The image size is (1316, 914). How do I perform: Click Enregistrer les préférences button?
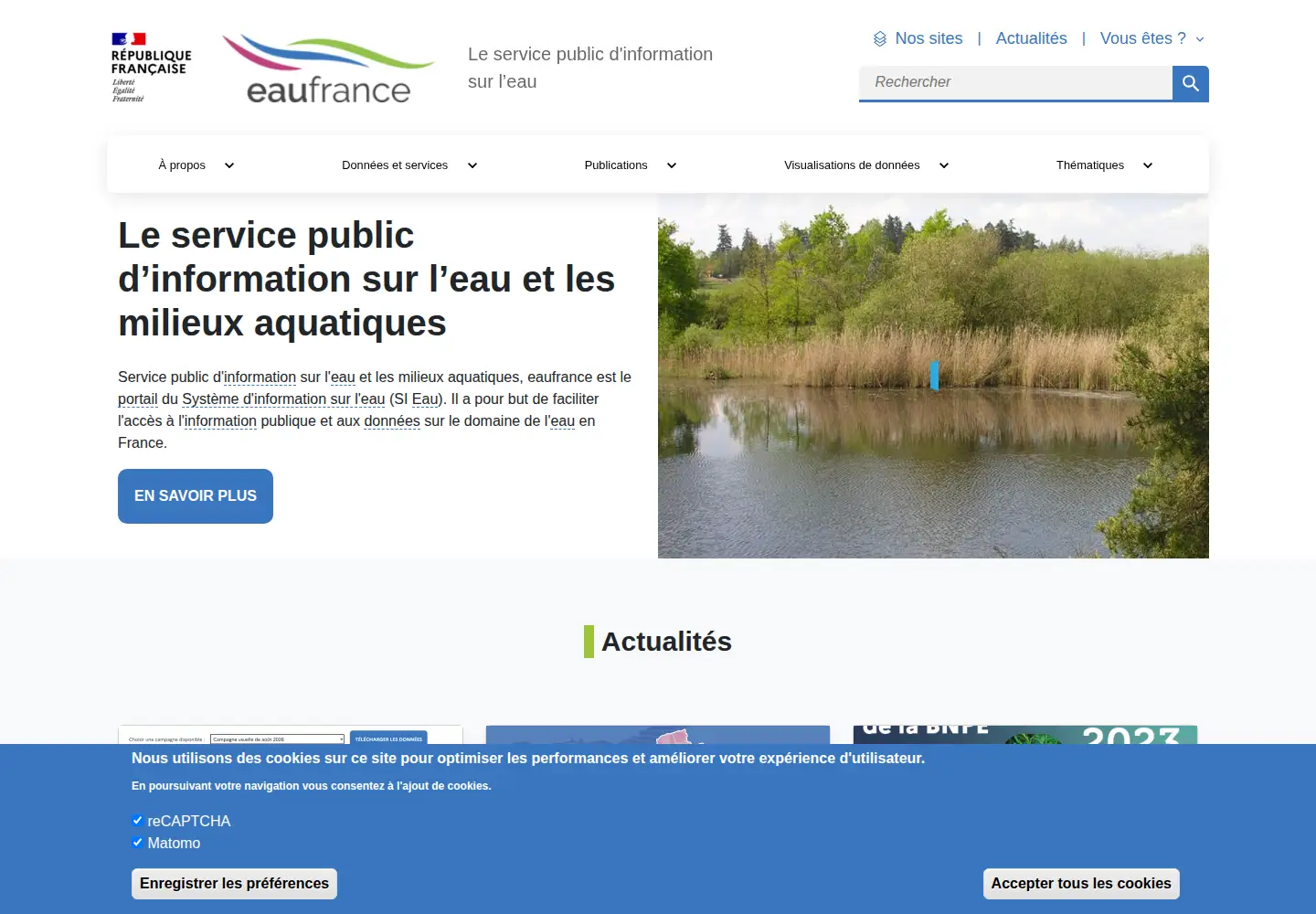(234, 884)
